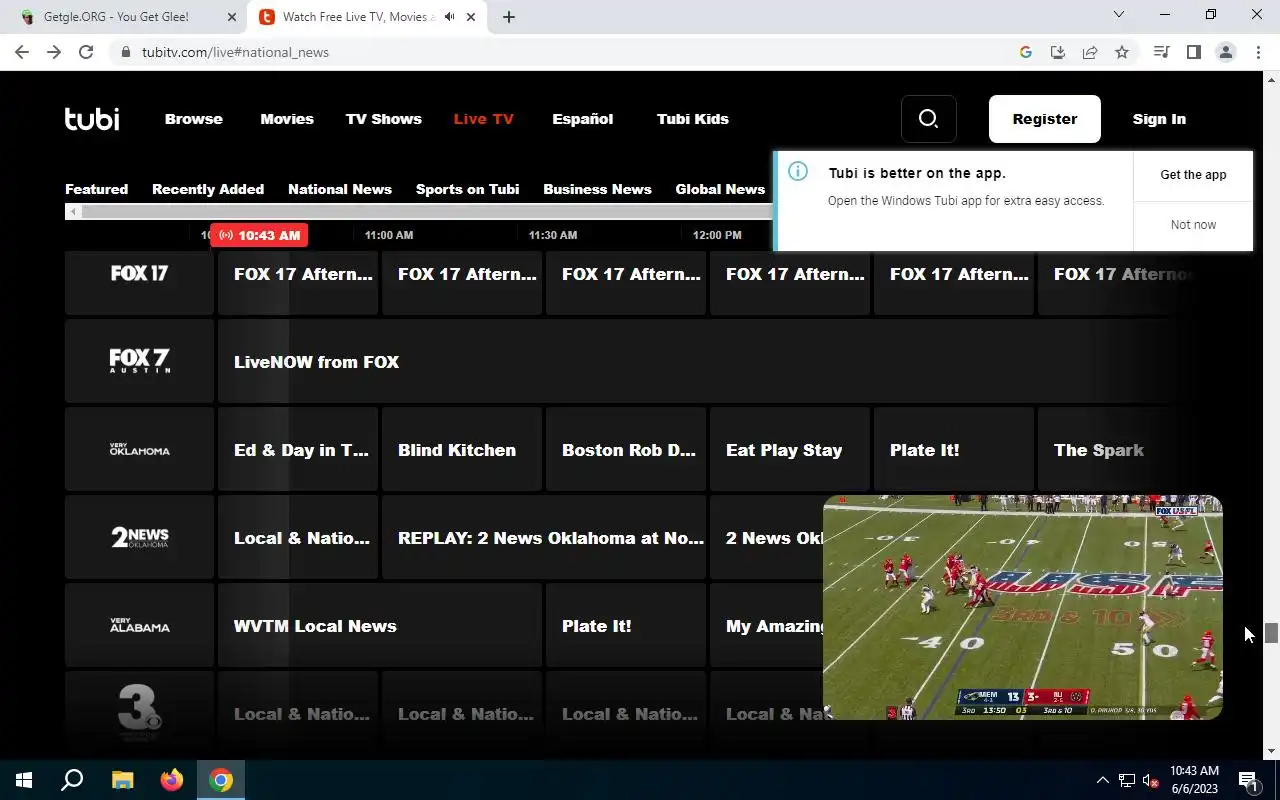Close the Getgle.ORG tab

pyautogui.click(x=232, y=17)
